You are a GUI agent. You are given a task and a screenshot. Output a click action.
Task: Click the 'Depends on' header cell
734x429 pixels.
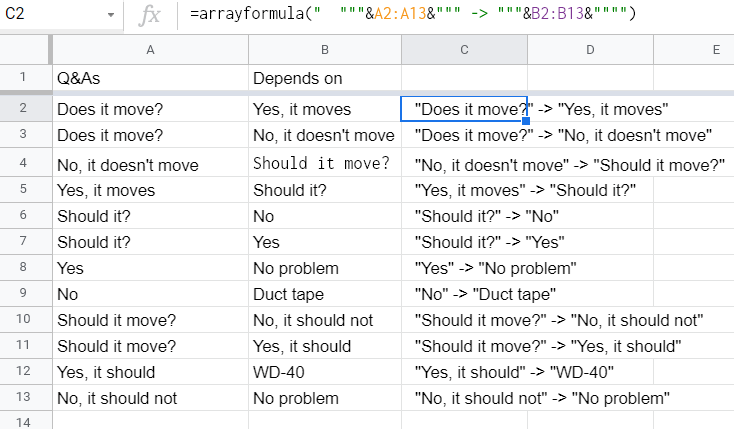tap(325, 77)
